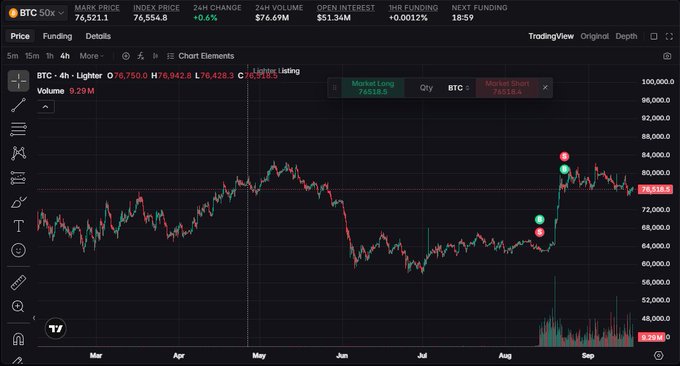Click the Open Interest value $51.34M

click(x=333, y=18)
